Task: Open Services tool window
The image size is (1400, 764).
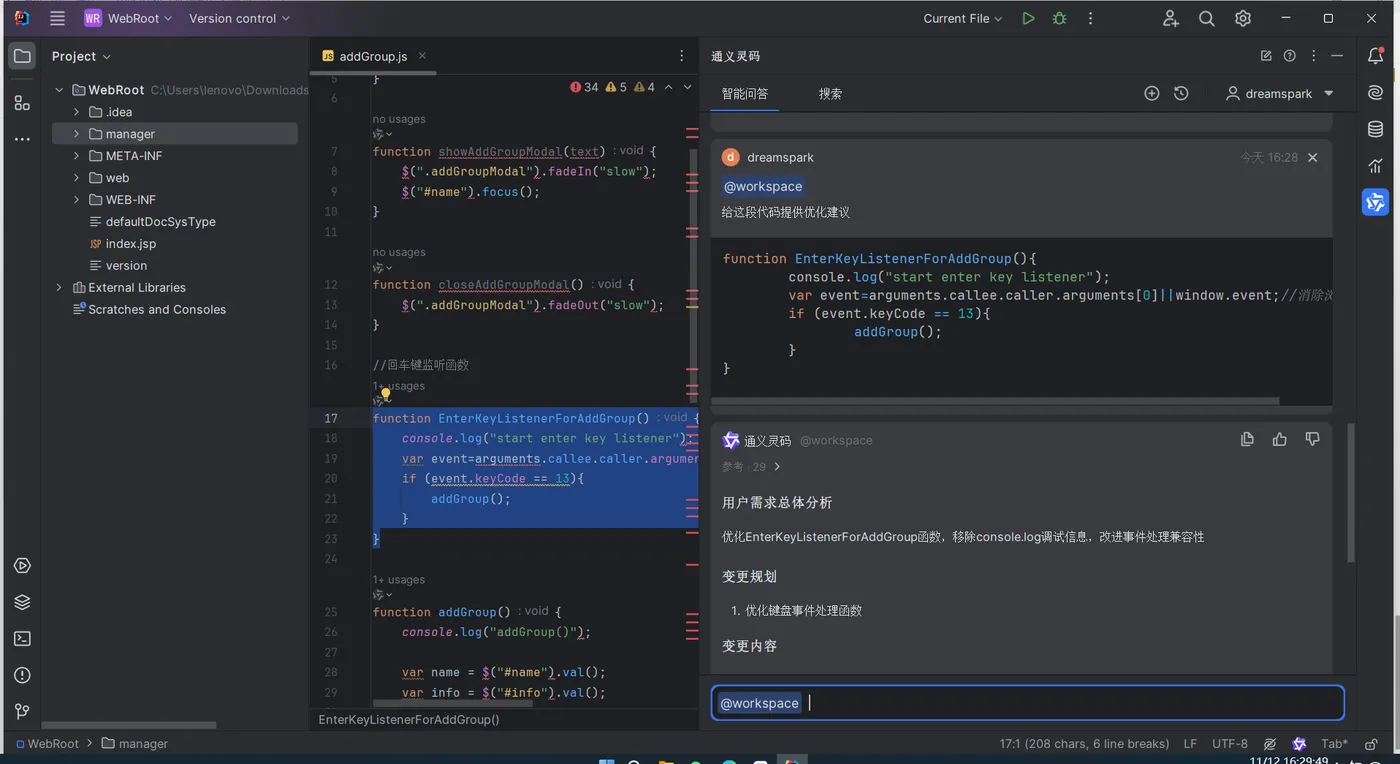Action: (22, 566)
